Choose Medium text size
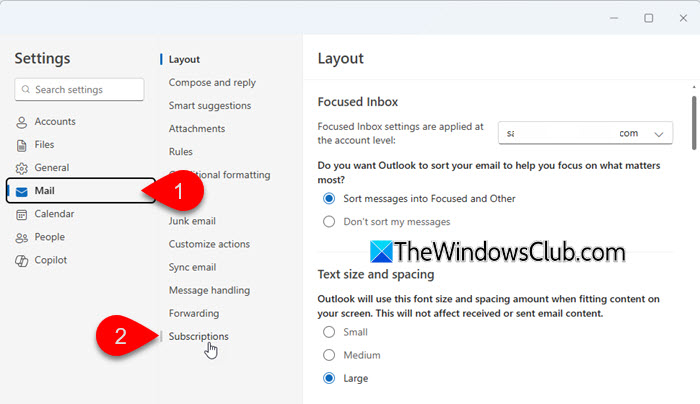 click(329, 355)
